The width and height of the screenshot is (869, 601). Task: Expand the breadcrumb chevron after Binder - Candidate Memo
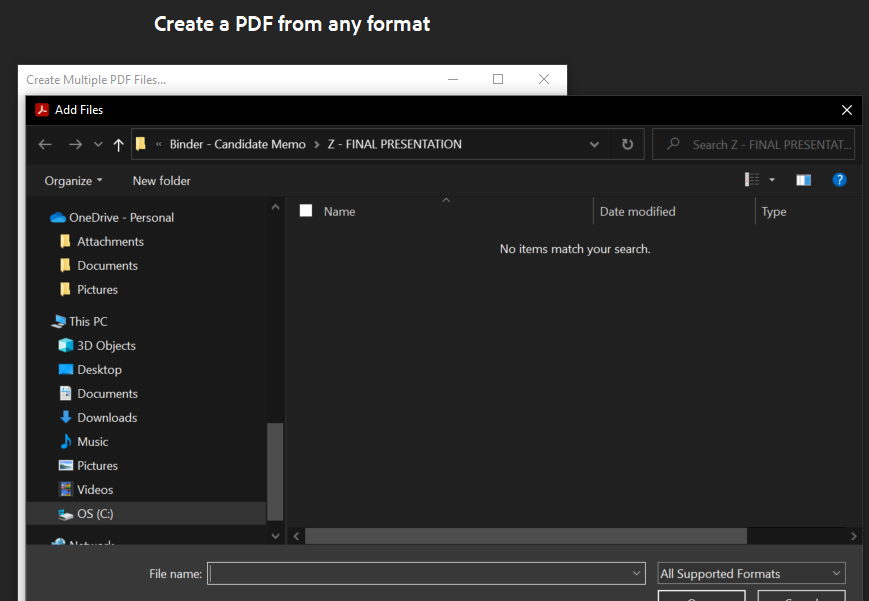coord(318,144)
